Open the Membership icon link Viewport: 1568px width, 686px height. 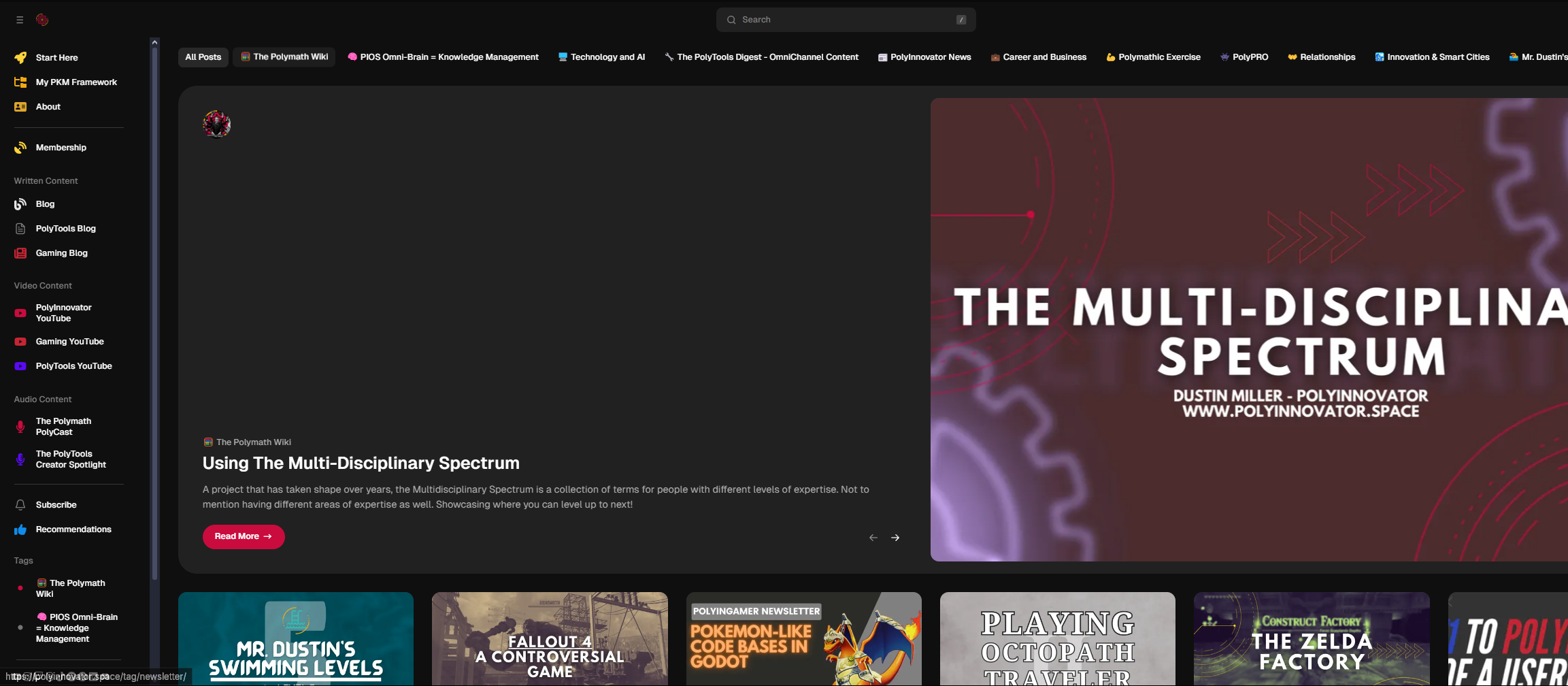tap(20, 148)
